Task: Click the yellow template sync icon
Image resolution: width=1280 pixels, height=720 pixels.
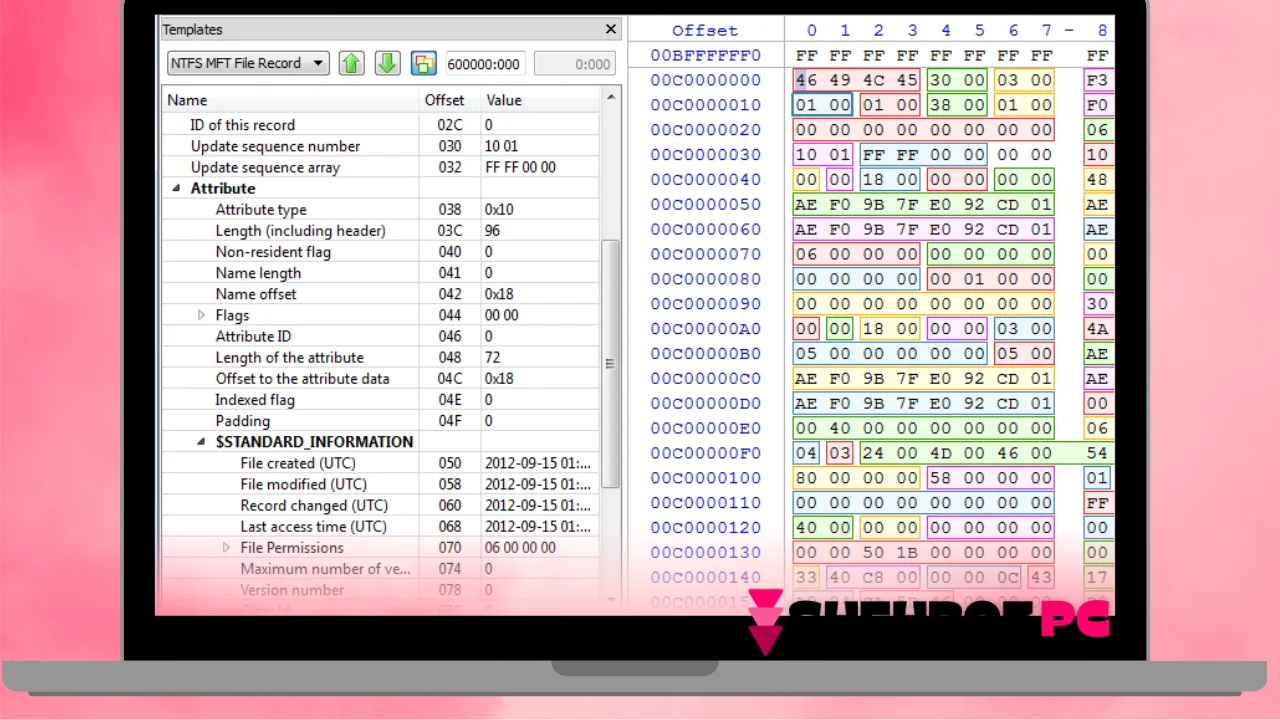Action: (x=424, y=63)
